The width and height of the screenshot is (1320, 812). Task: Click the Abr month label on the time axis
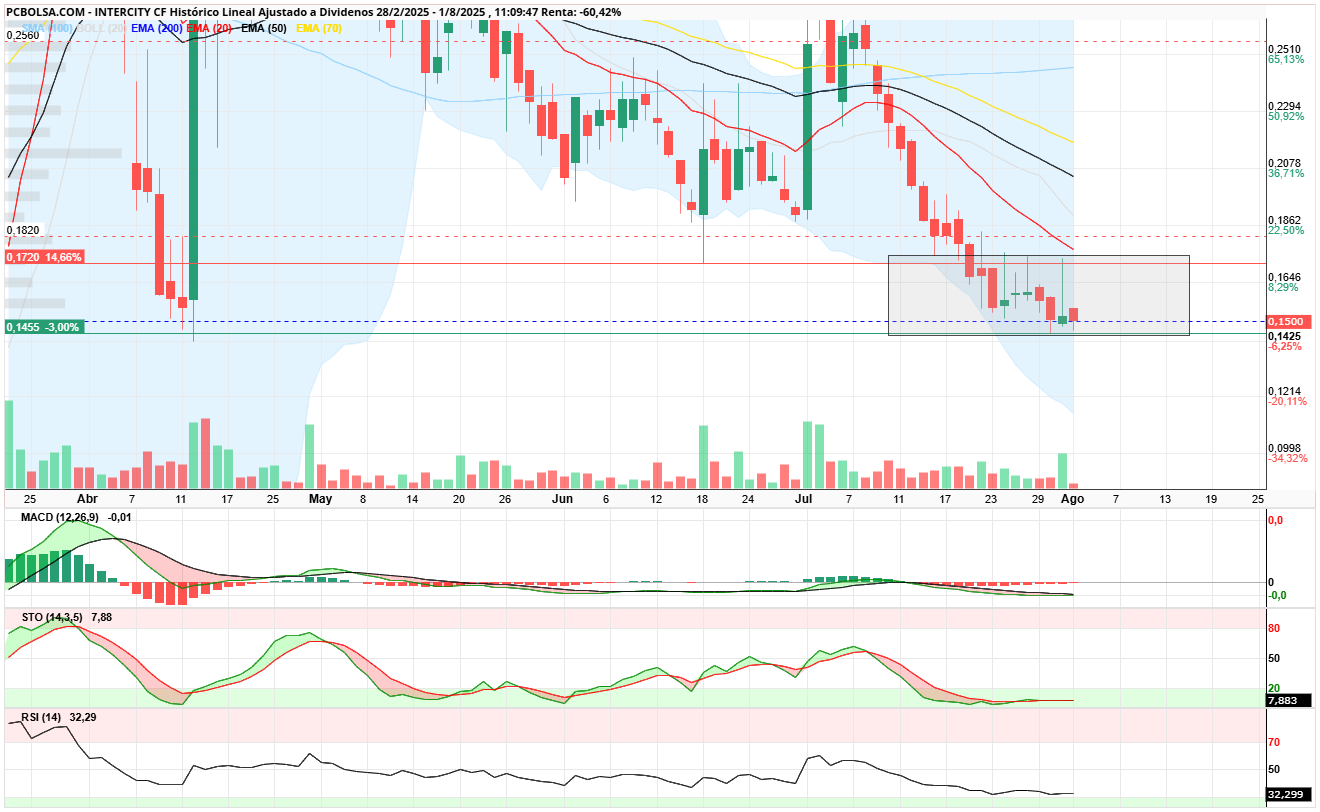pos(87,498)
